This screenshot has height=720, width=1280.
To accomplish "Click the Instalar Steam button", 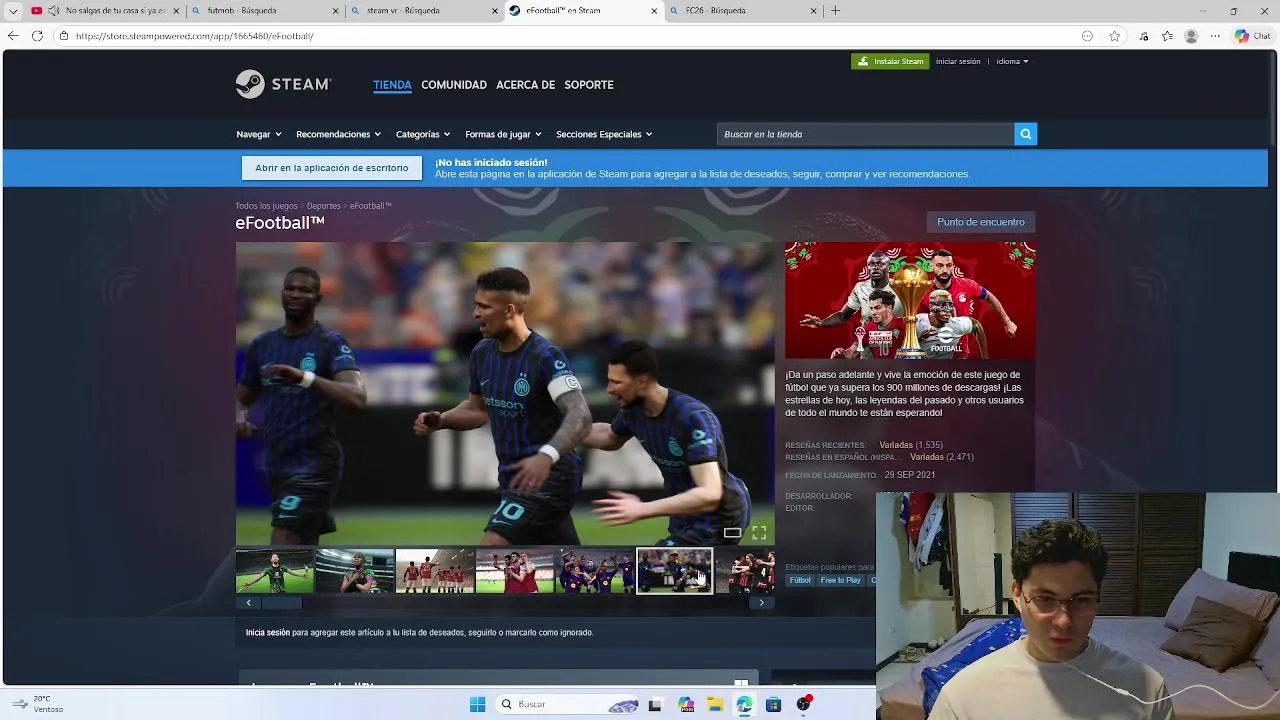I will [890, 61].
